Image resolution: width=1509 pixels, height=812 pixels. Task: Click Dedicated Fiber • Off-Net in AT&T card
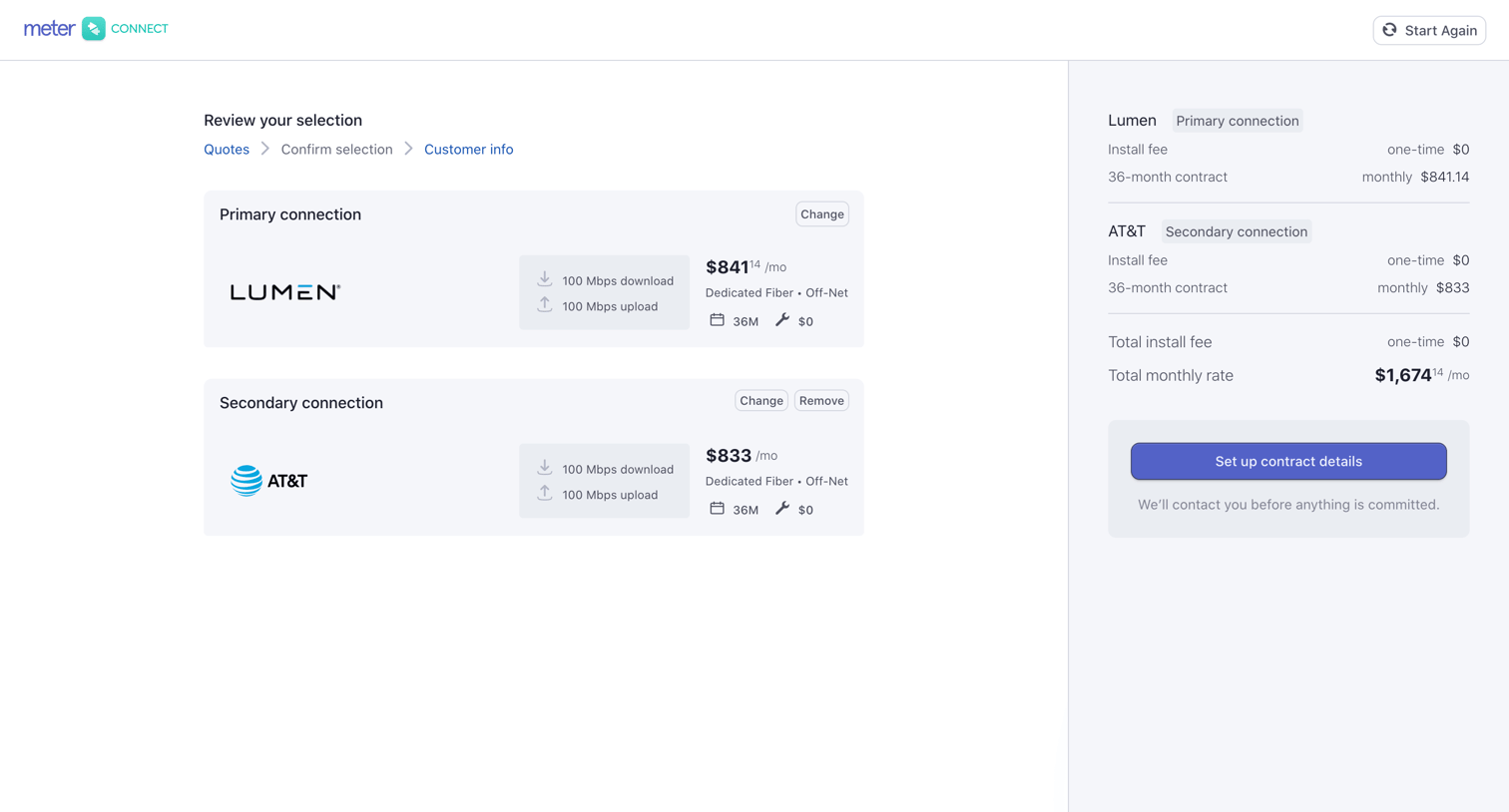(x=776, y=482)
